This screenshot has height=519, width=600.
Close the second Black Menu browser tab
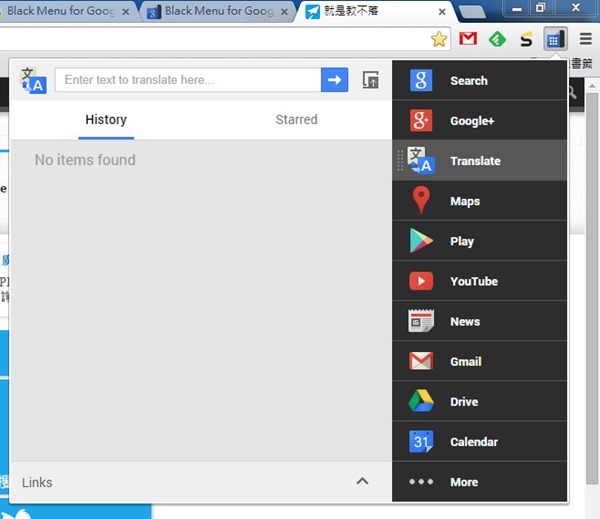(284, 12)
